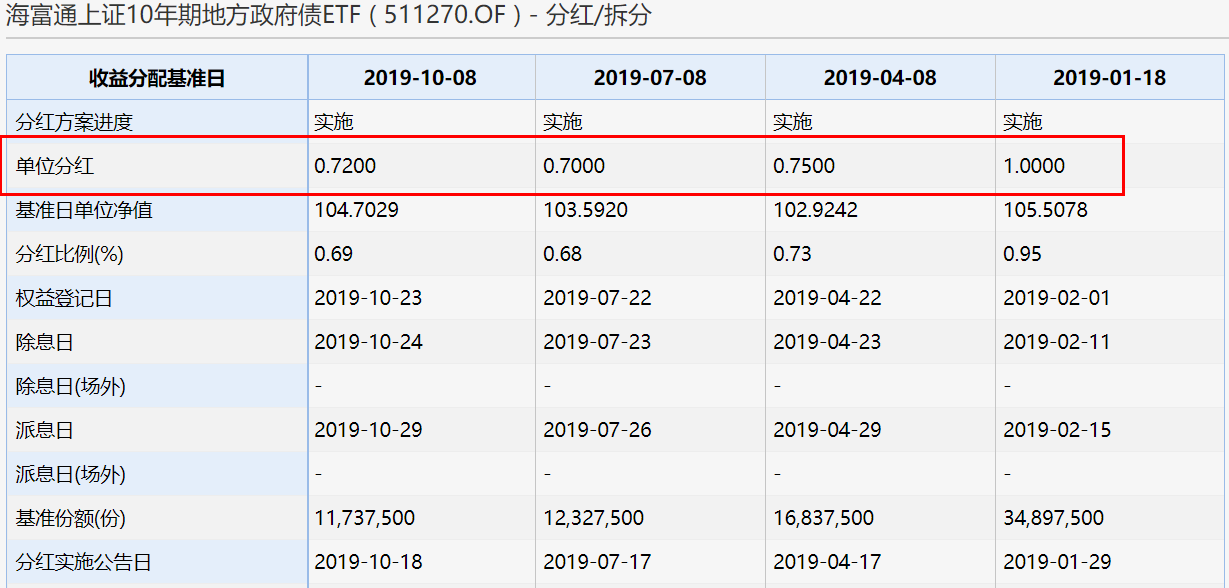
Task: Click 实施 status under 2019-07-08
Action: point(563,122)
